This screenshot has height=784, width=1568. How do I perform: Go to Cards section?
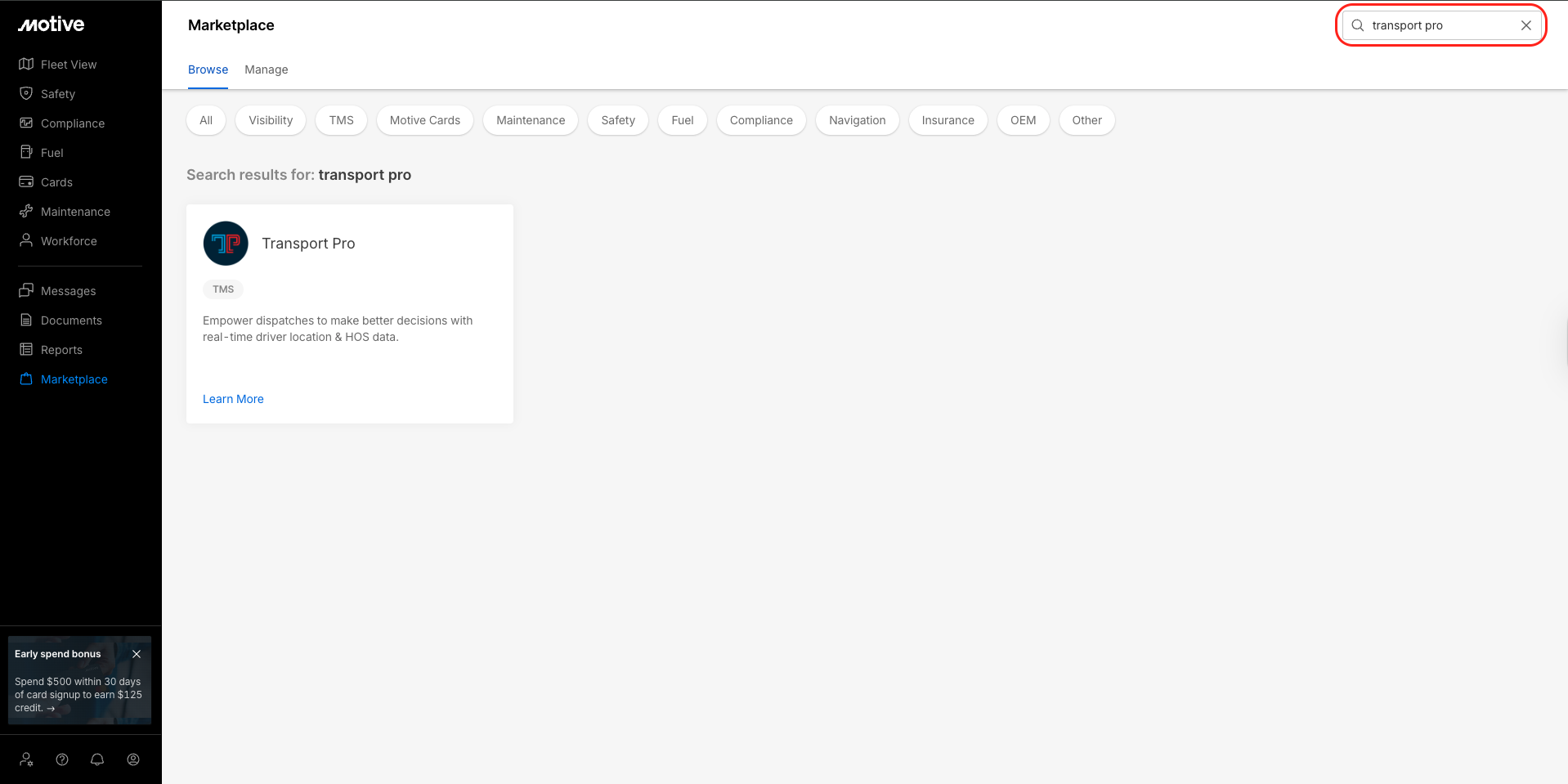point(56,182)
